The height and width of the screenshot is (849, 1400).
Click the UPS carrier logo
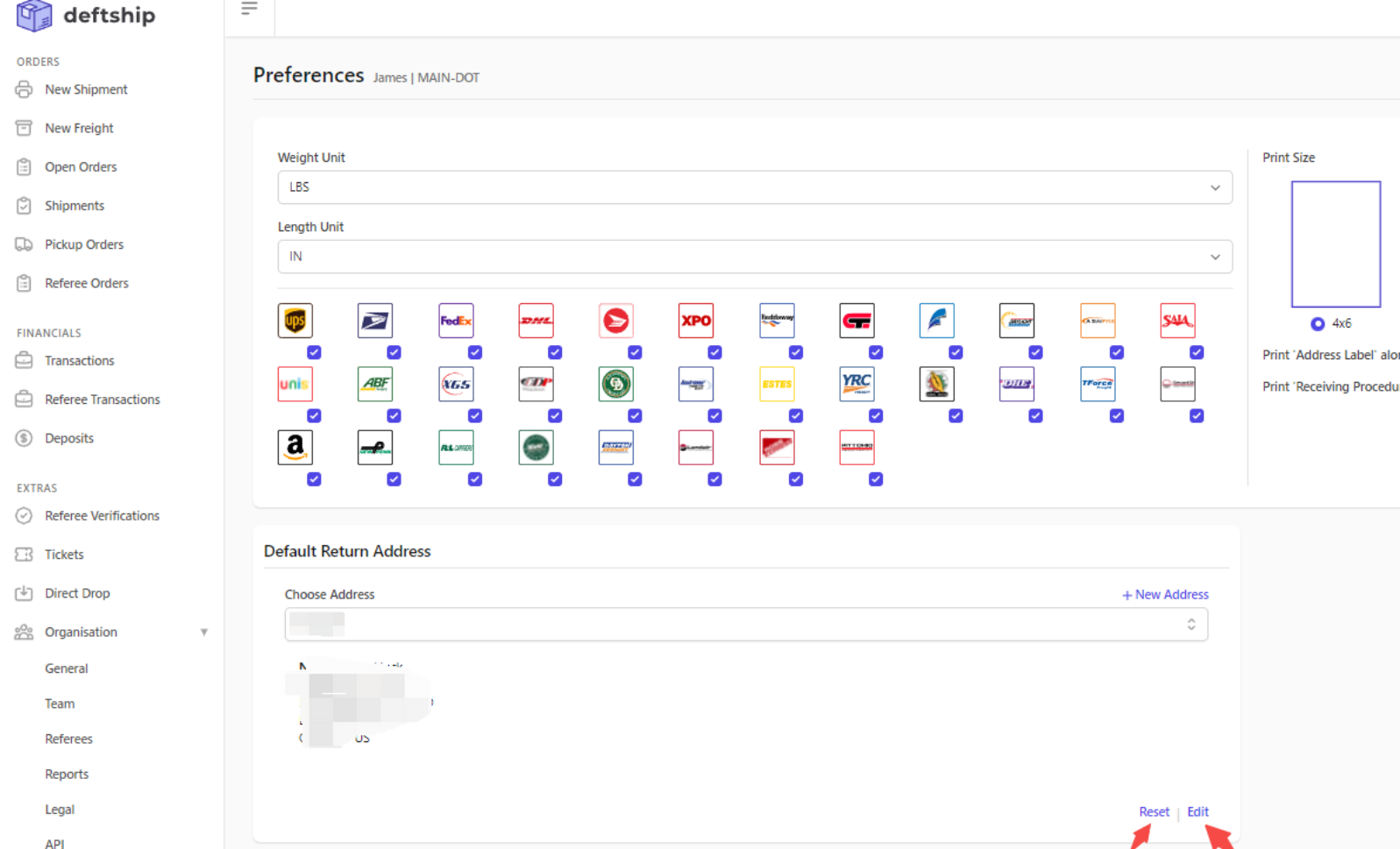click(295, 321)
